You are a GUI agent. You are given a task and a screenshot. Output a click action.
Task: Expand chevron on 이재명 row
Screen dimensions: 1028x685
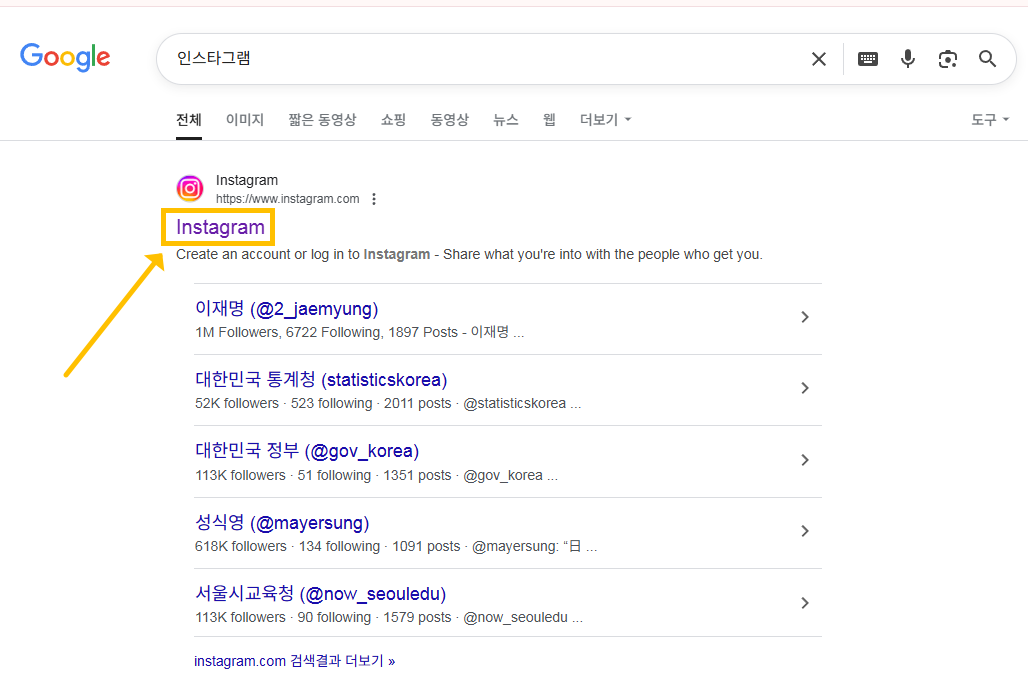click(804, 317)
